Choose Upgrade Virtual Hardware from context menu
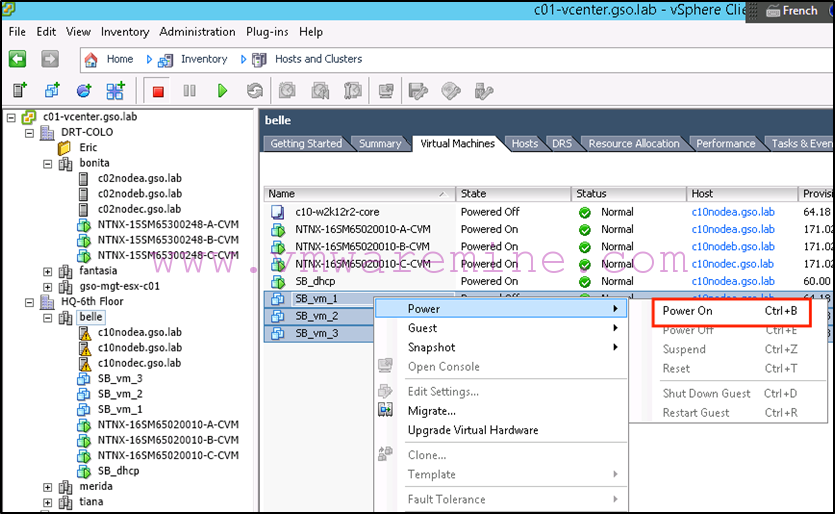835x514 pixels. [501, 430]
